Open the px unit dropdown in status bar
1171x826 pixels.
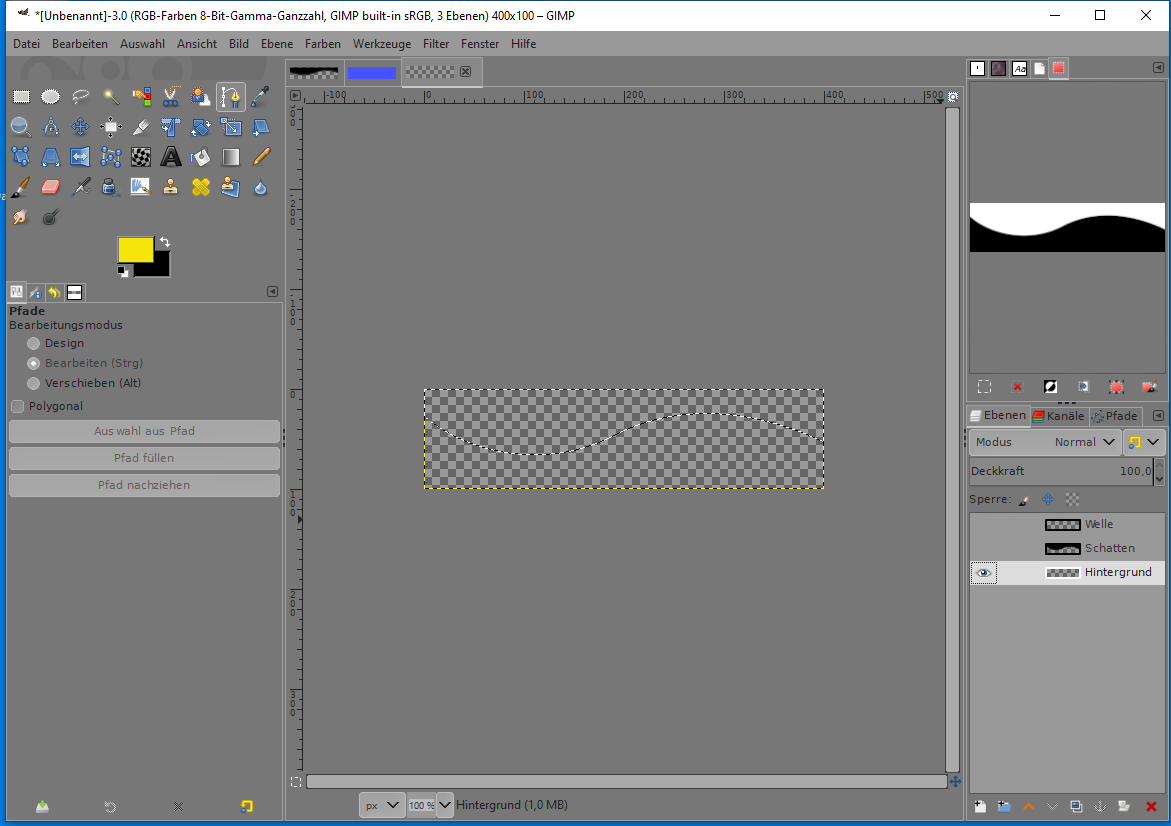(x=381, y=805)
